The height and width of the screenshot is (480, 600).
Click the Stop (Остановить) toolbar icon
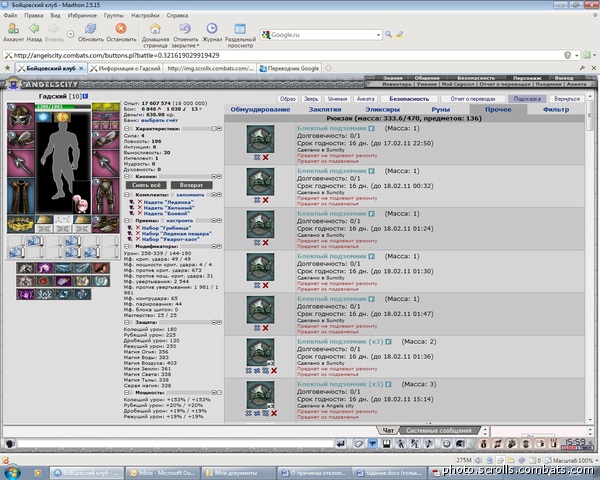click(x=121, y=29)
